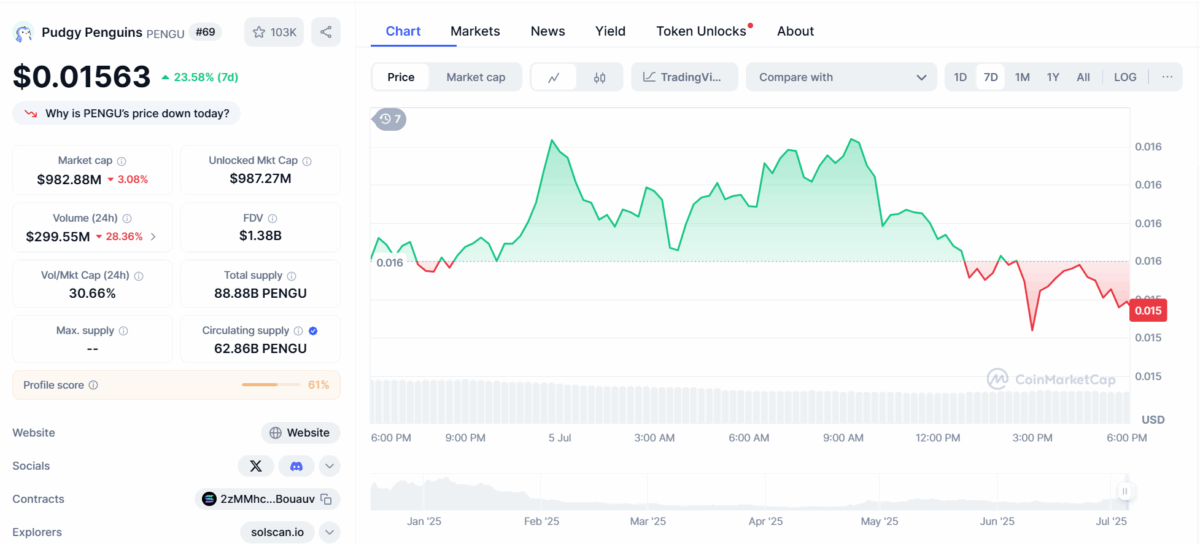Expand Volume (24h) details arrow

point(153,237)
